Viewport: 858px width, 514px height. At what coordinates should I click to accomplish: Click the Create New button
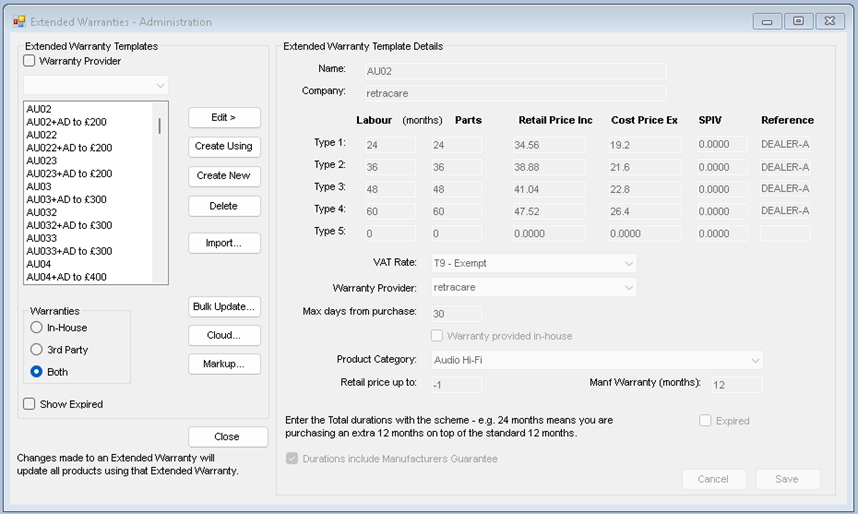point(224,176)
